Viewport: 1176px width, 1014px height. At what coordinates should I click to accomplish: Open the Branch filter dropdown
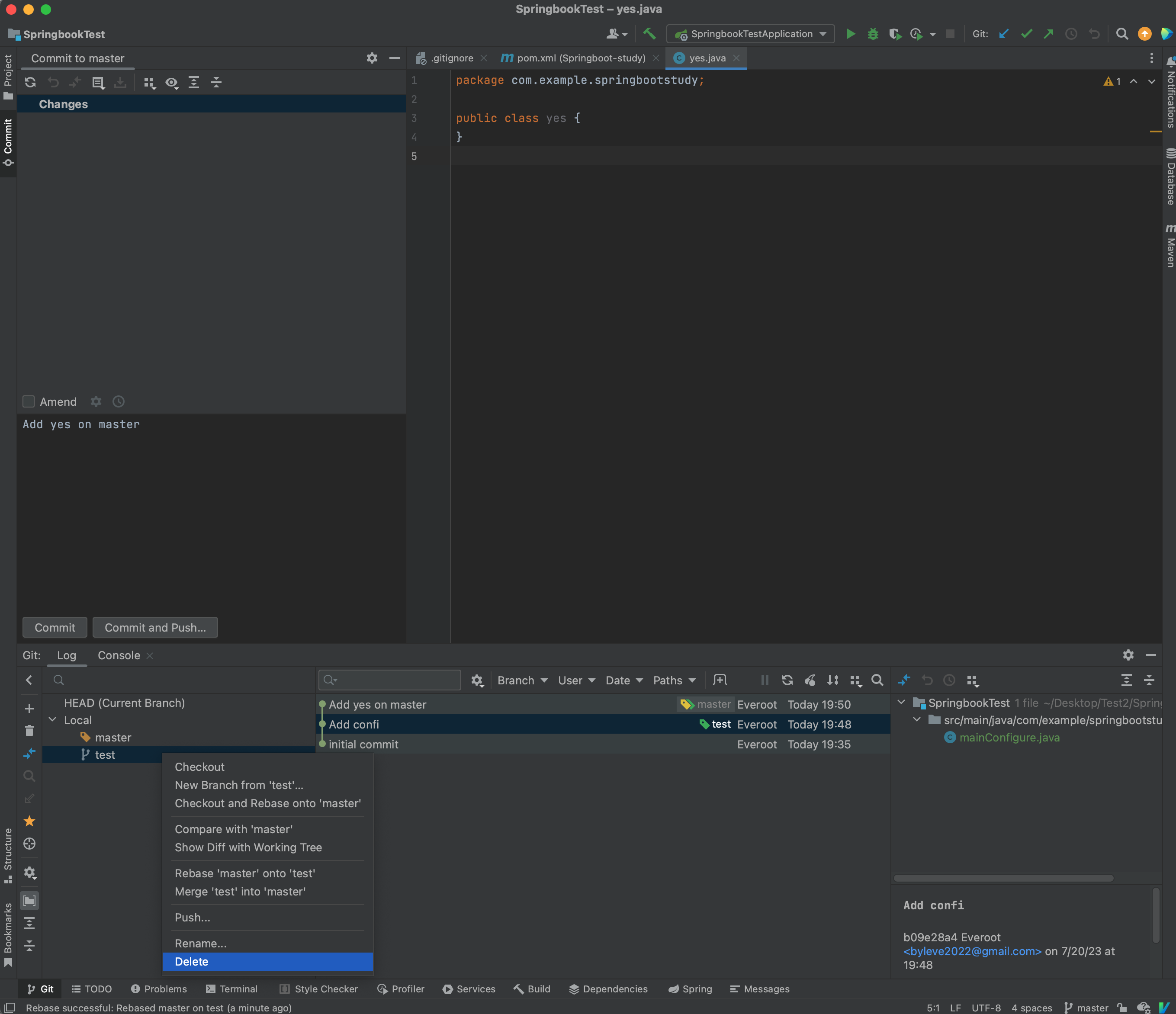click(x=522, y=680)
